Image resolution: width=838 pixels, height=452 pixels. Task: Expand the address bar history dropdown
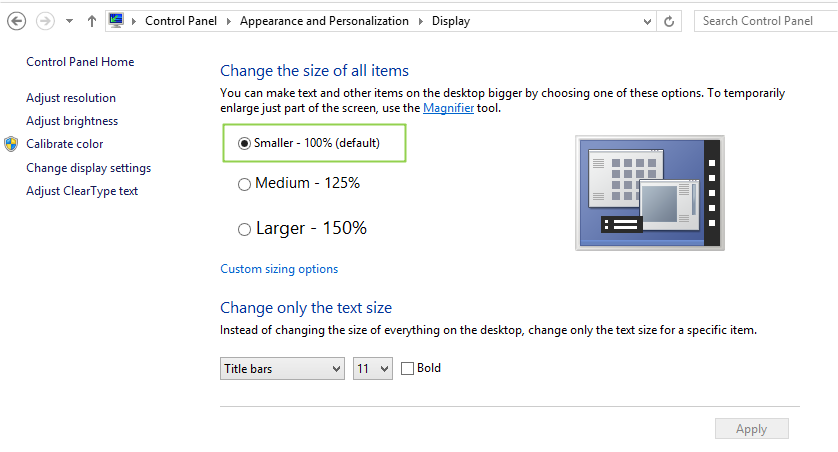647,21
